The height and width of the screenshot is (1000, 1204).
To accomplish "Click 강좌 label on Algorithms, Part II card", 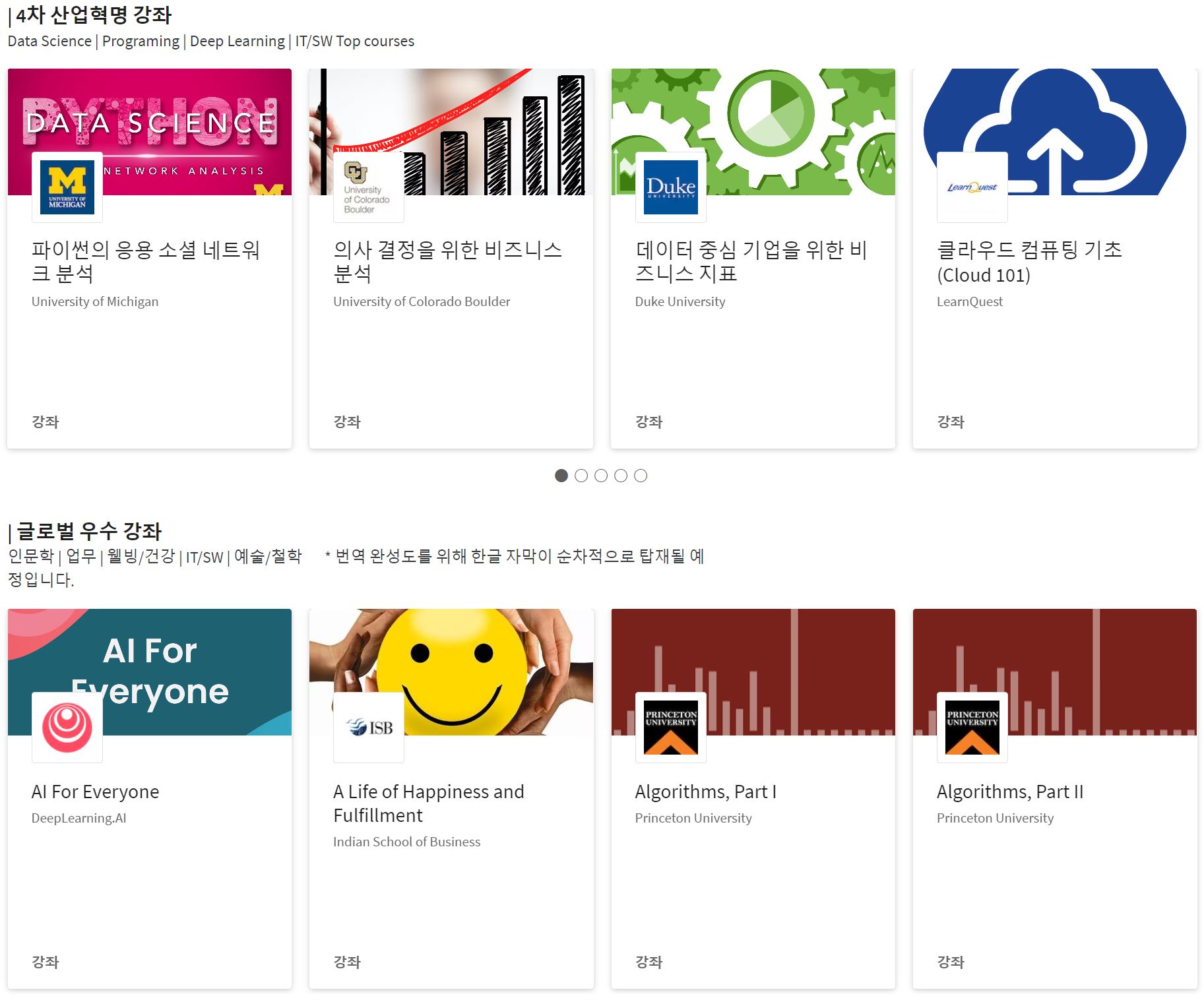I will 951,962.
